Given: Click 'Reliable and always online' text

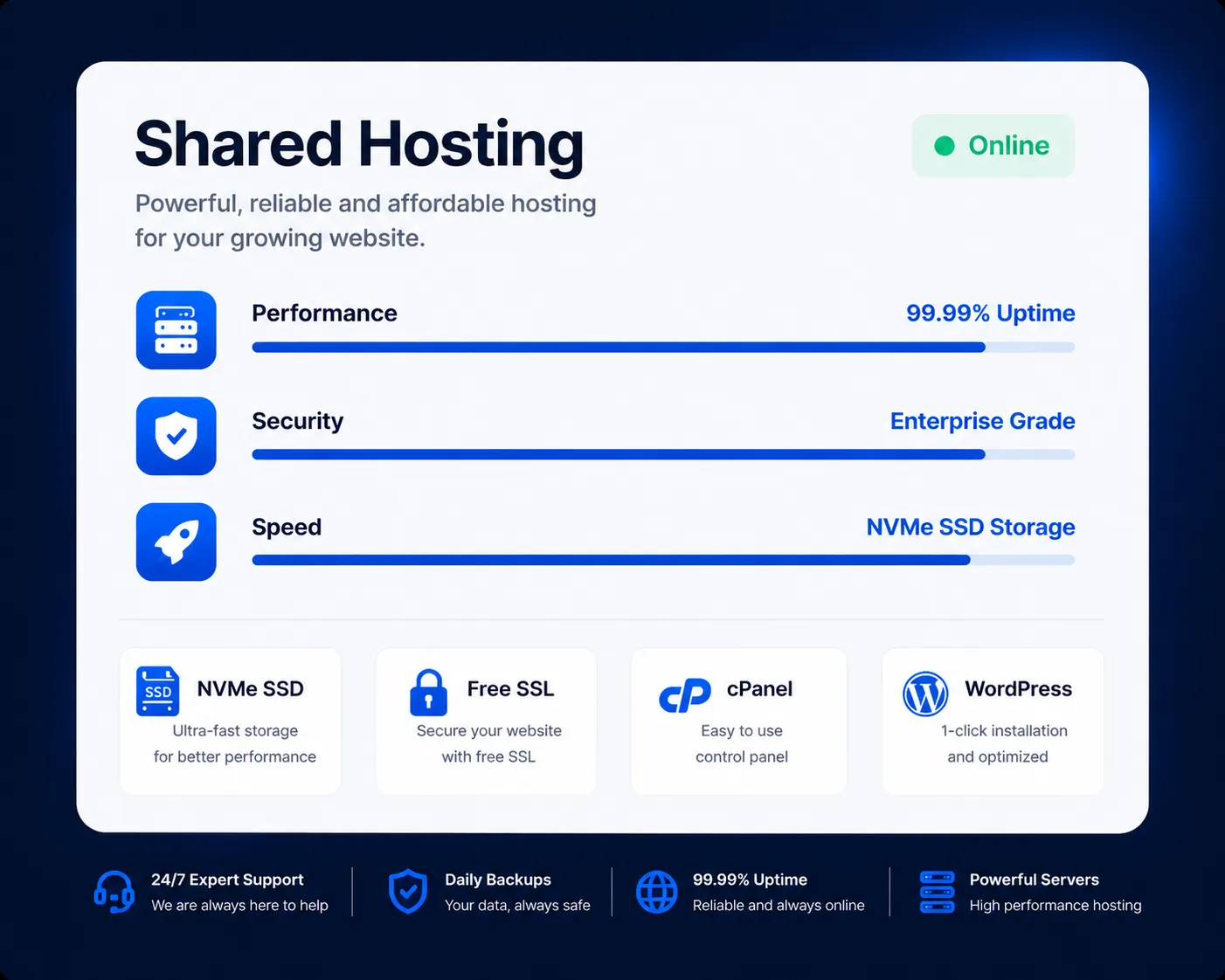Looking at the screenshot, I should pos(779,906).
